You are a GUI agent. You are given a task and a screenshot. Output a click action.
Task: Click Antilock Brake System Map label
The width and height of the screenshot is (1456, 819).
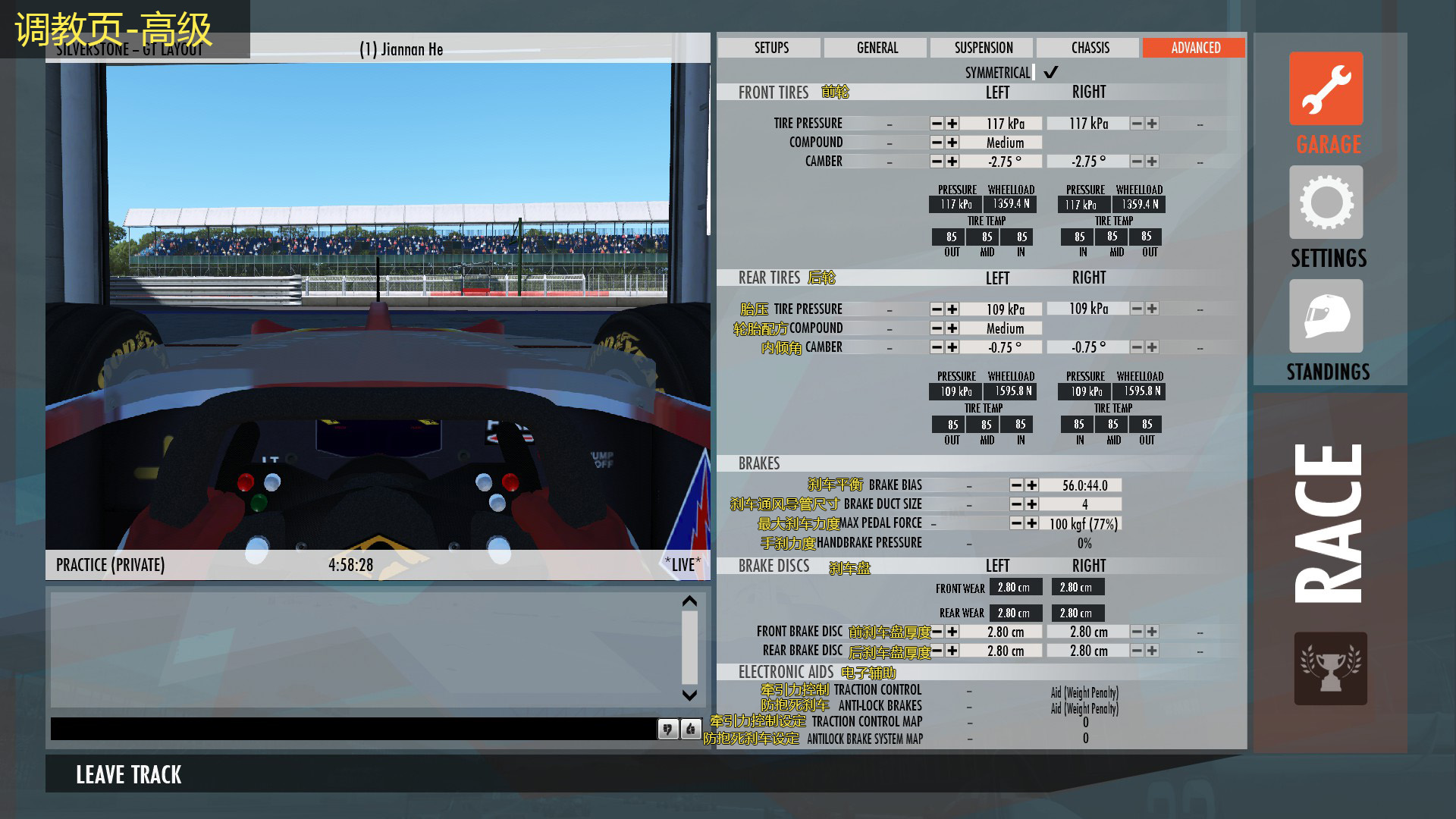[x=864, y=739]
